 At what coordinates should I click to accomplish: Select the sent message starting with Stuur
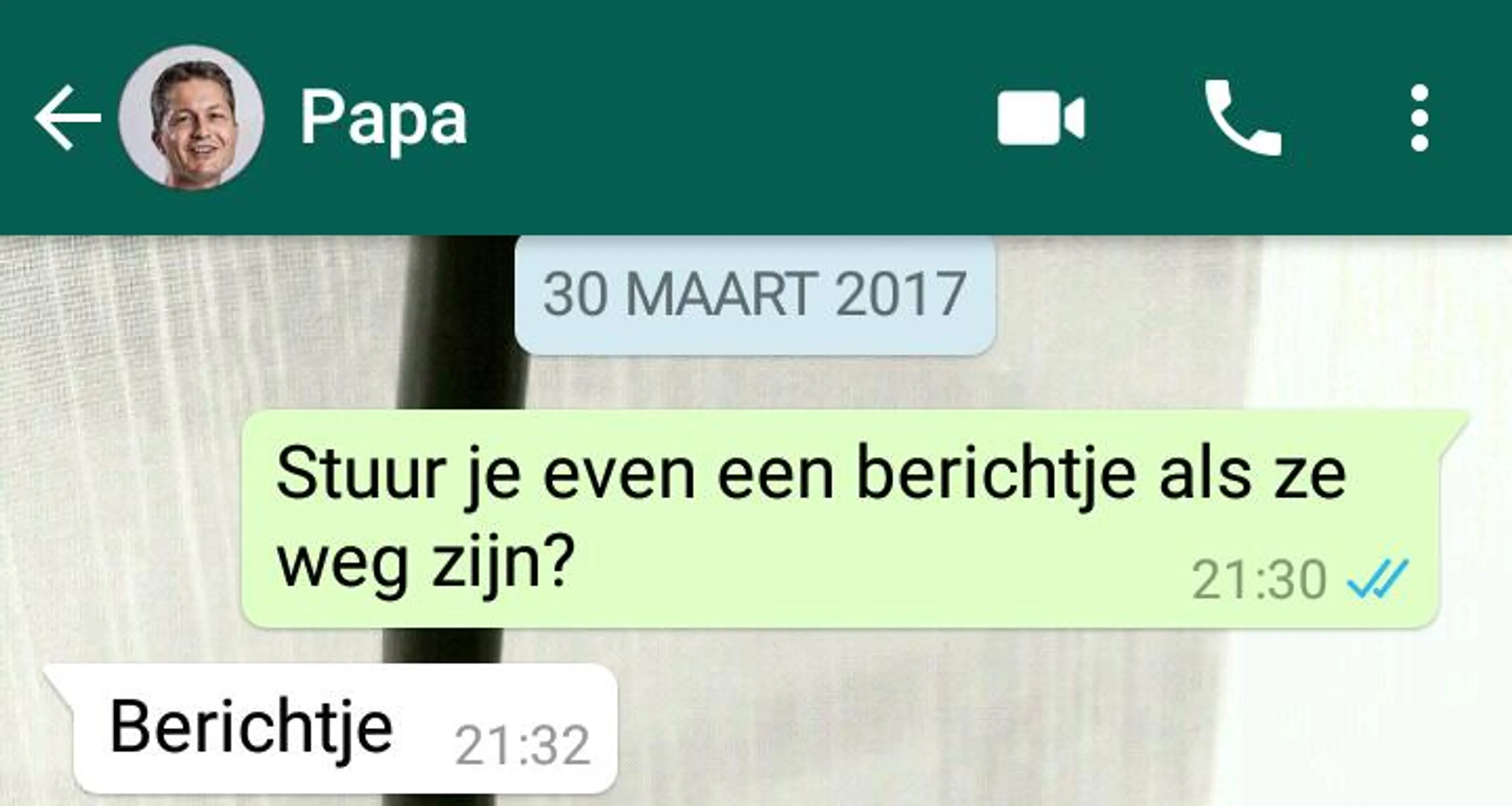coord(842,519)
